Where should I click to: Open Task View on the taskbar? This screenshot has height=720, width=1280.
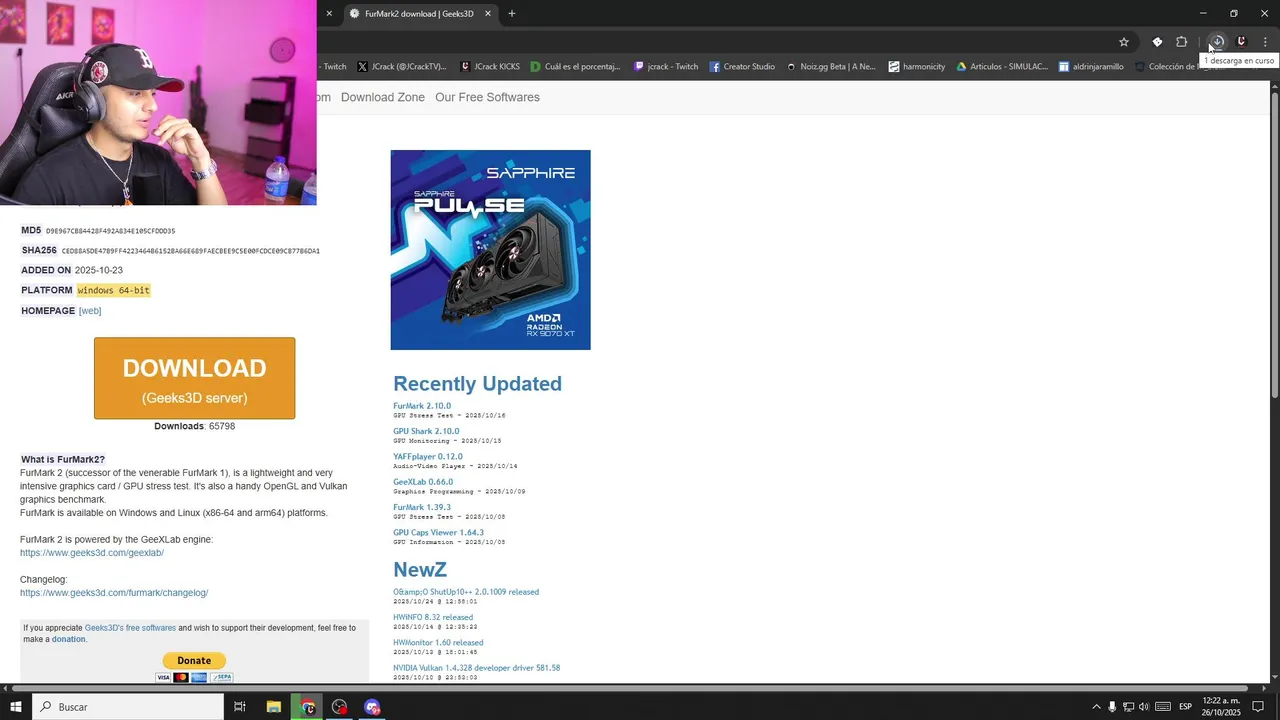click(240, 707)
